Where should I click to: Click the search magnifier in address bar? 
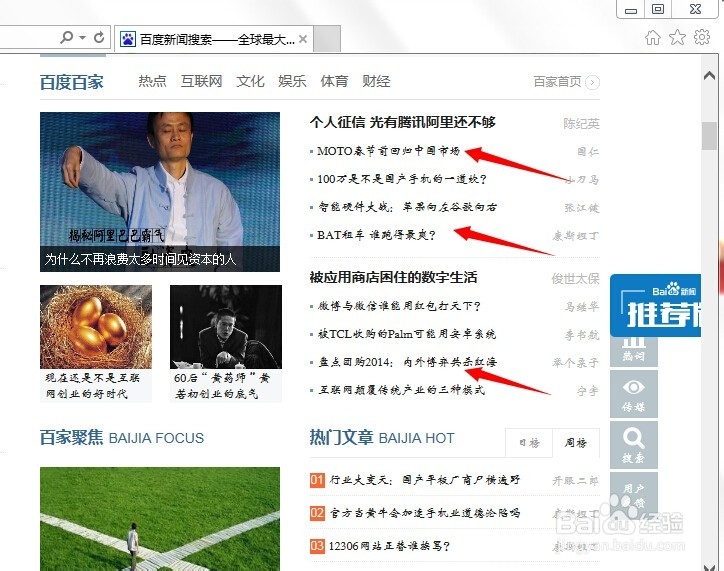pos(67,37)
